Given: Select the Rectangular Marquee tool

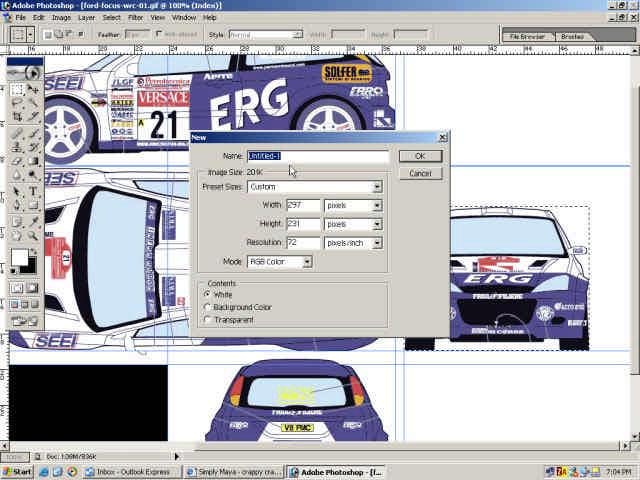Looking at the screenshot, I should pos(17,89).
